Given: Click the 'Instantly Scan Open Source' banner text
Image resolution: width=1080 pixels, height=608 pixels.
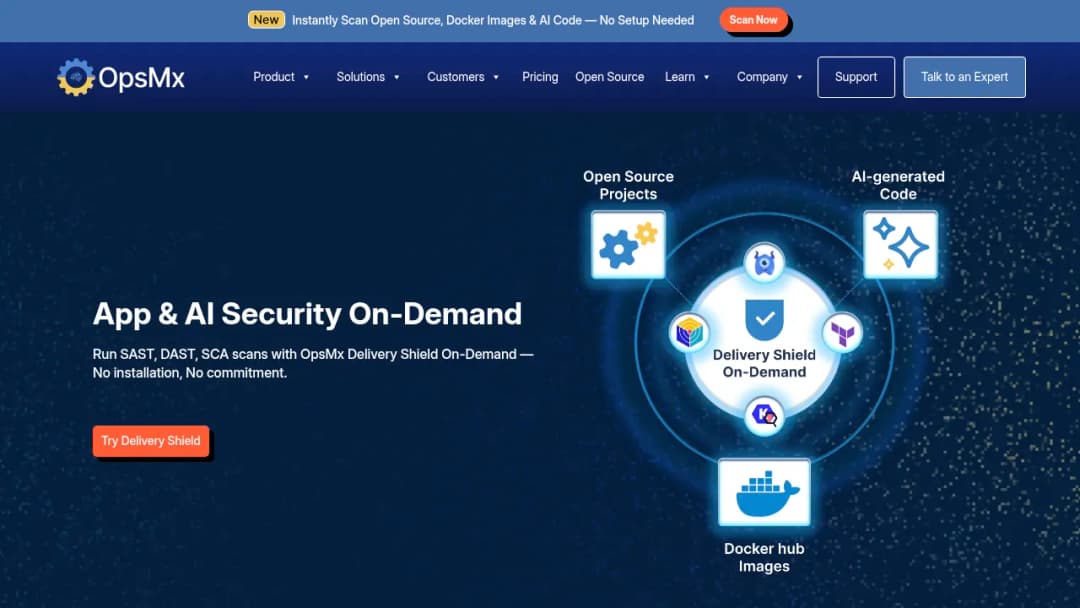Looking at the screenshot, I should (492, 21).
